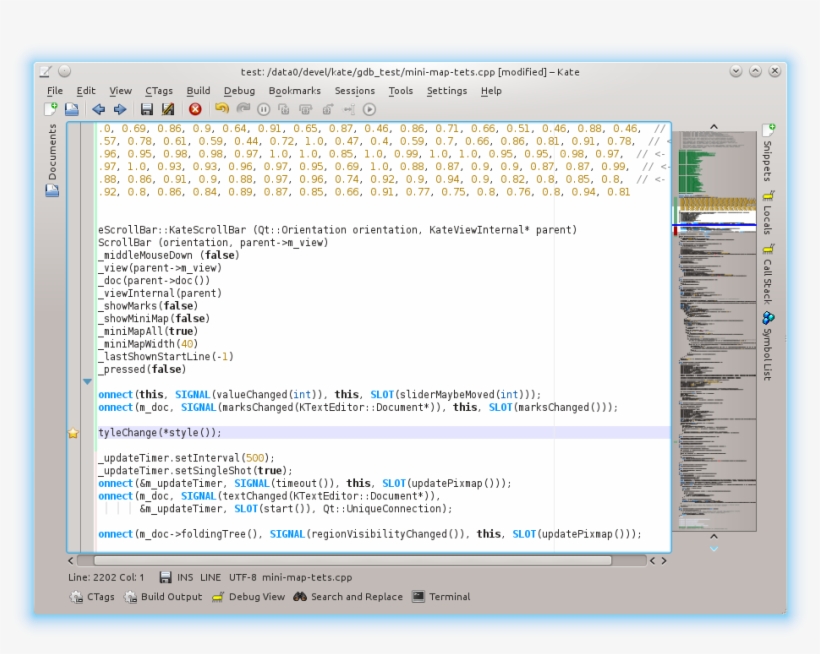Click the greyed Redo arrow icon
This screenshot has width=820, height=654.
(x=243, y=108)
